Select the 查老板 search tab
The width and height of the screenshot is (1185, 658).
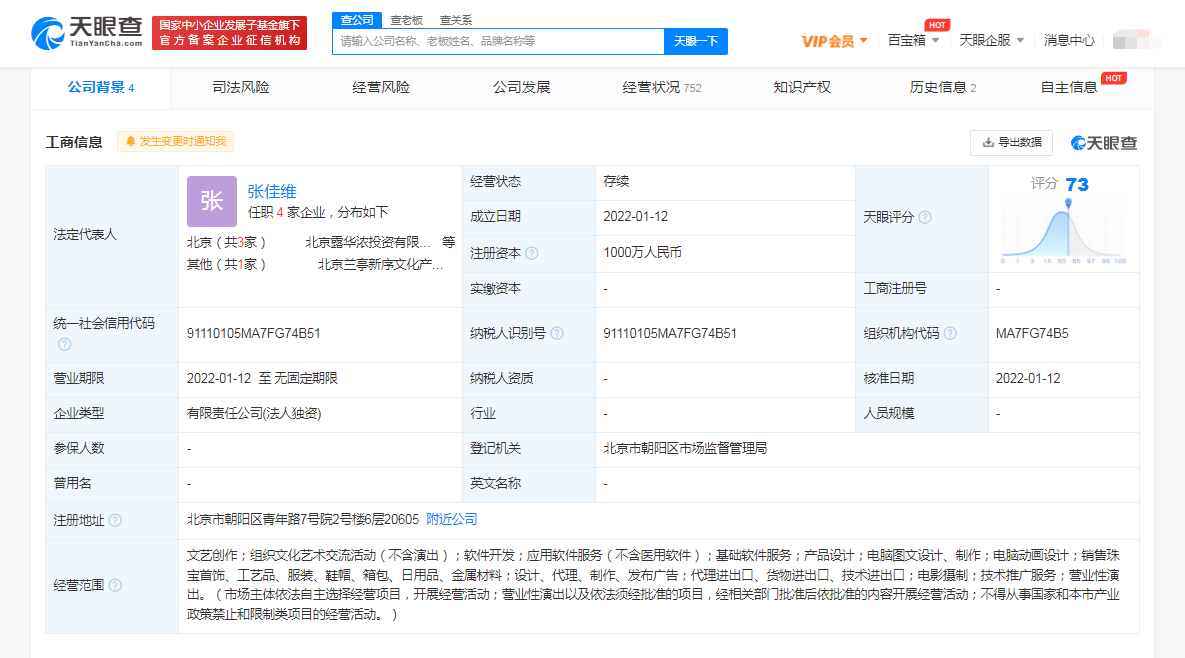407,20
